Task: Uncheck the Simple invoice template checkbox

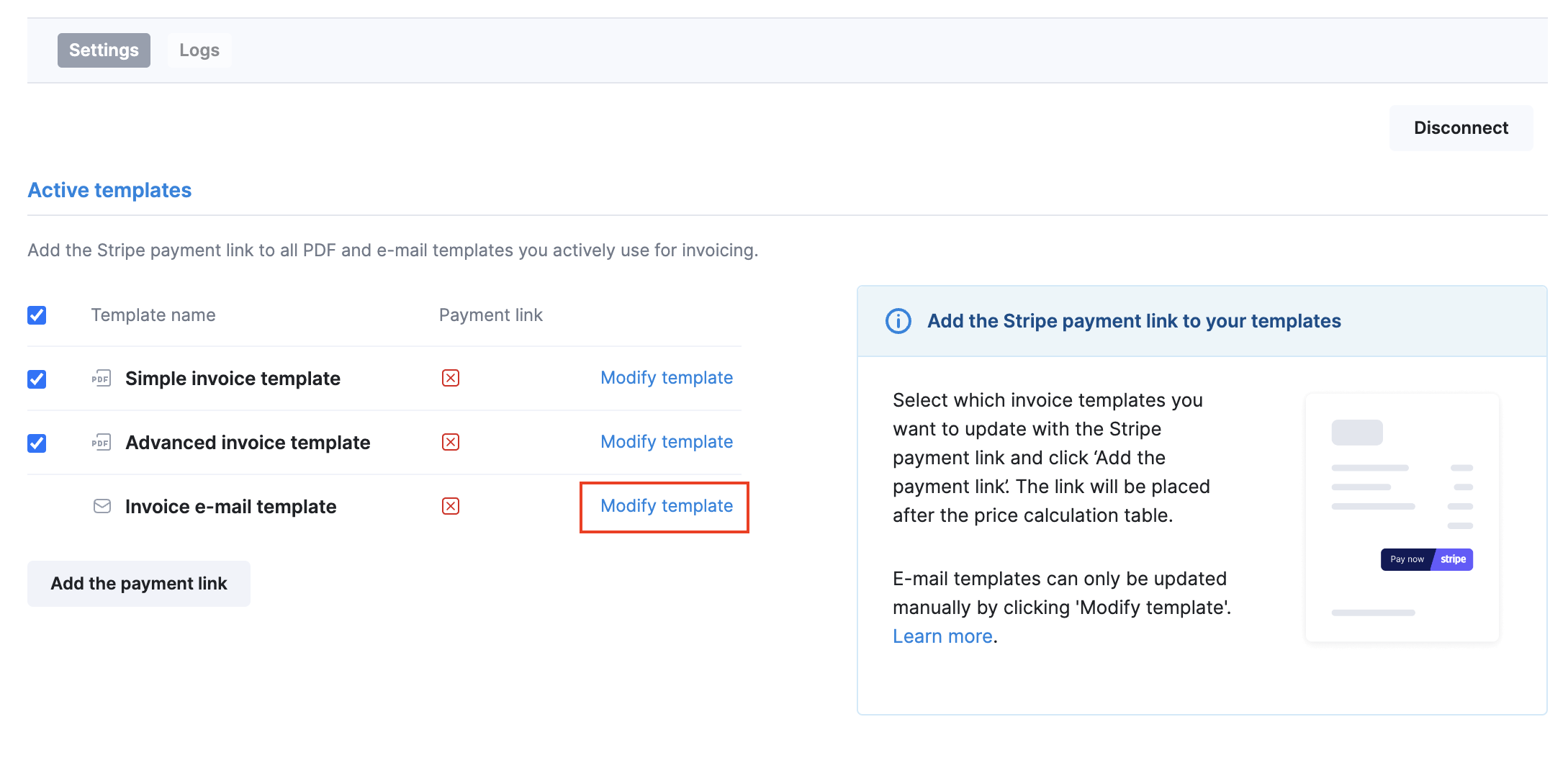Action: 37,379
